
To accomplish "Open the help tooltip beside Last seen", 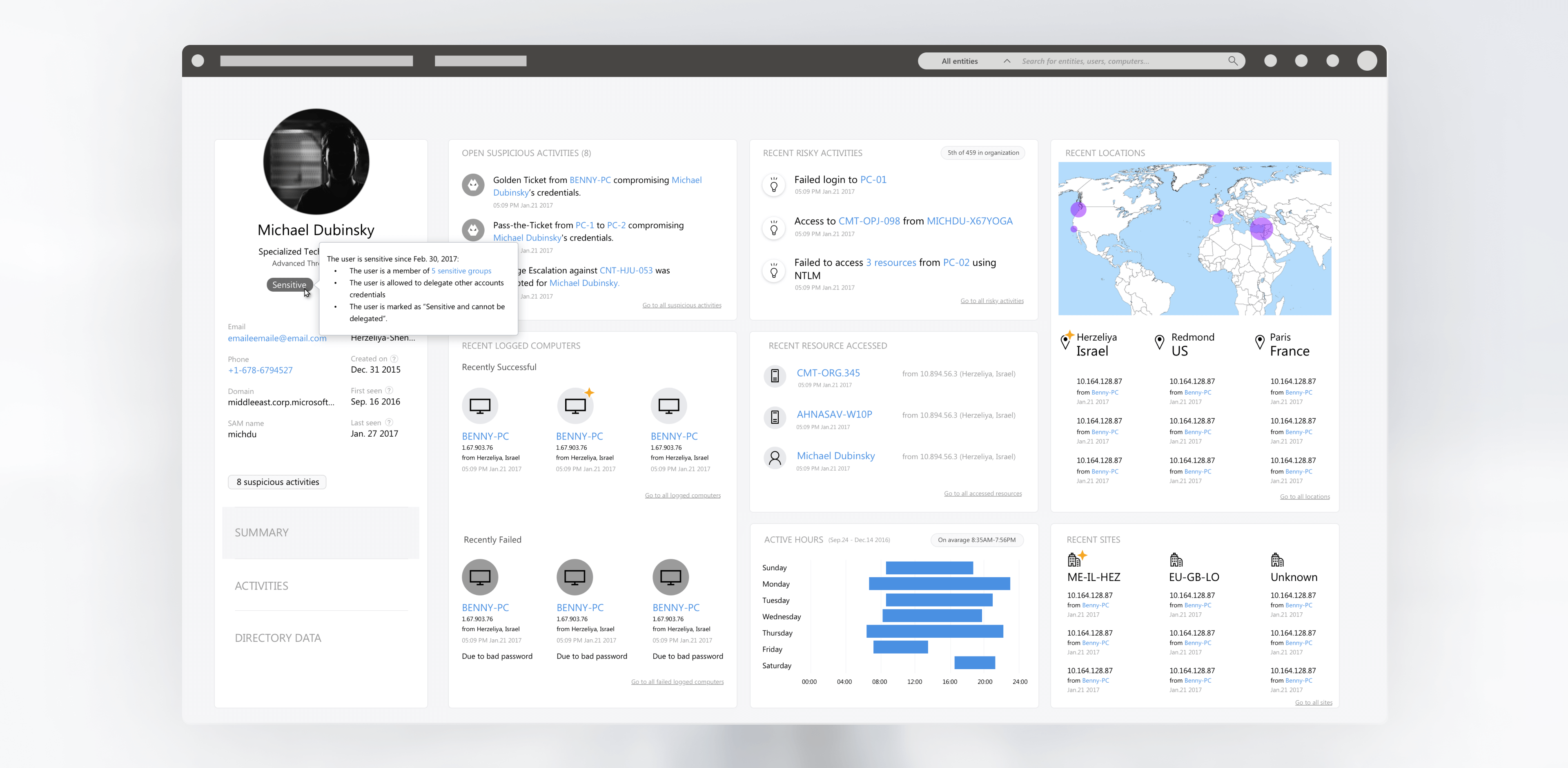I will pyautogui.click(x=390, y=422).
